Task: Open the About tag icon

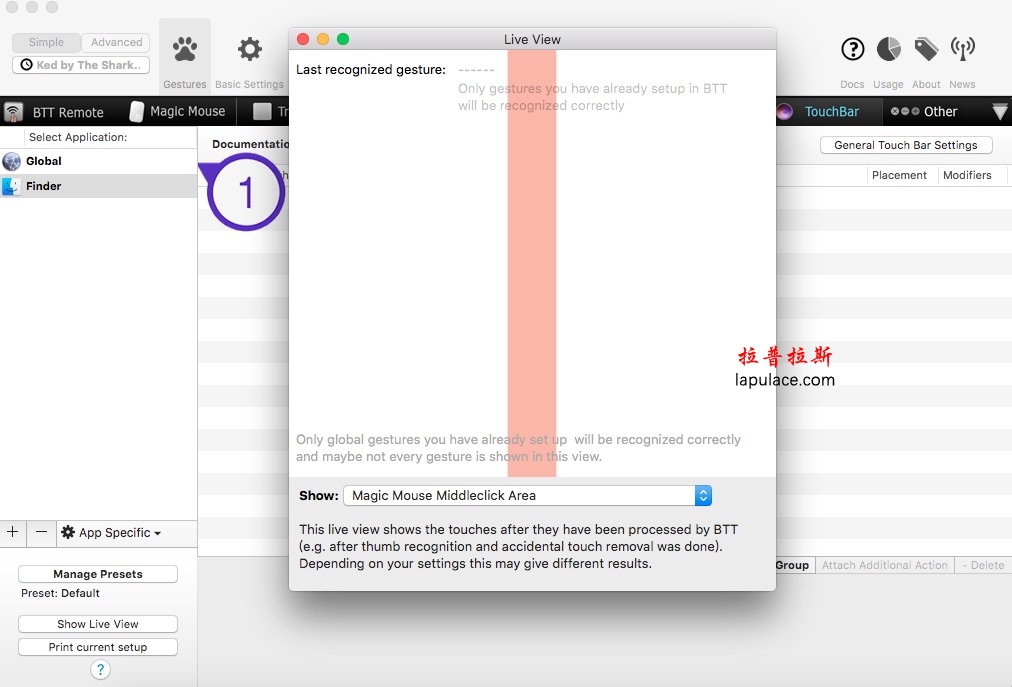Action: (926, 49)
